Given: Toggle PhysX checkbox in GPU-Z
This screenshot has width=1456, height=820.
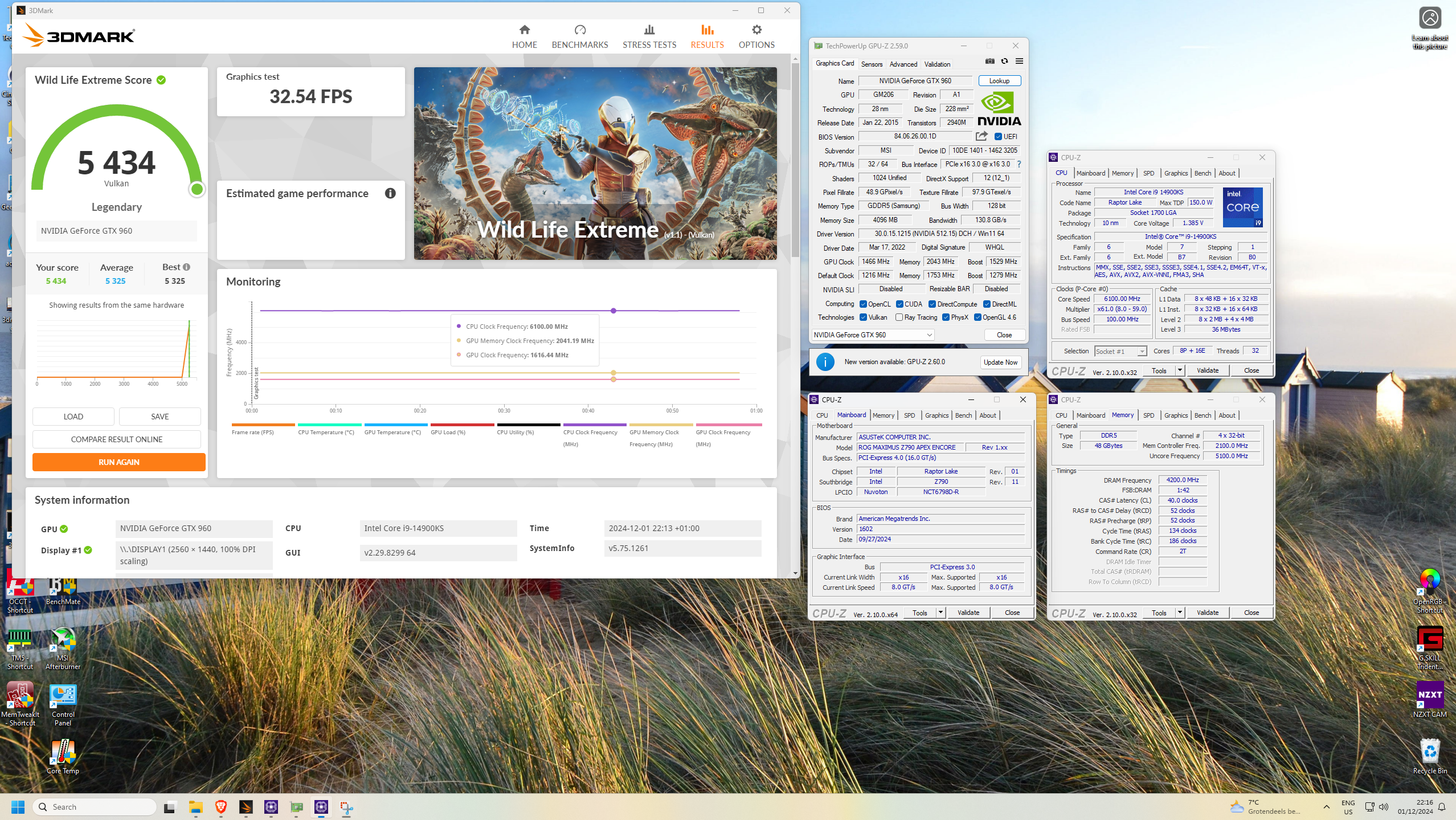Looking at the screenshot, I should click(x=946, y=317).
